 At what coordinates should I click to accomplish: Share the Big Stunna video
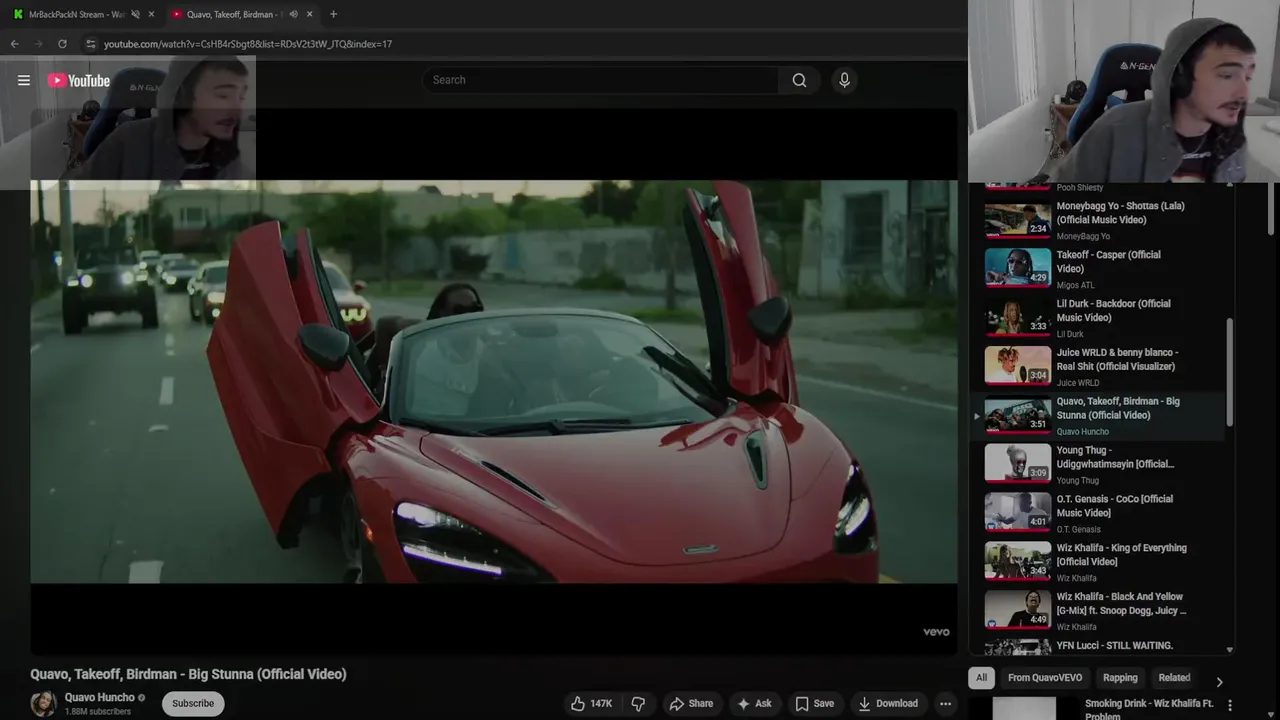coord(691,703)
